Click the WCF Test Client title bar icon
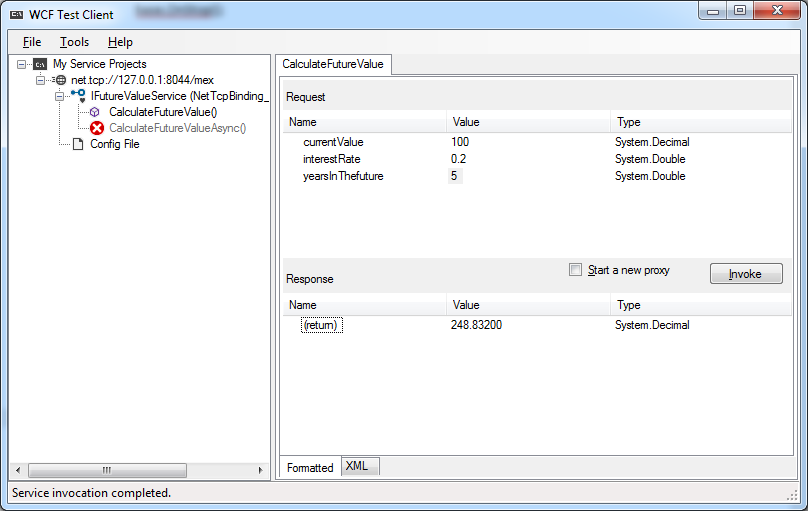 (17, 14)
